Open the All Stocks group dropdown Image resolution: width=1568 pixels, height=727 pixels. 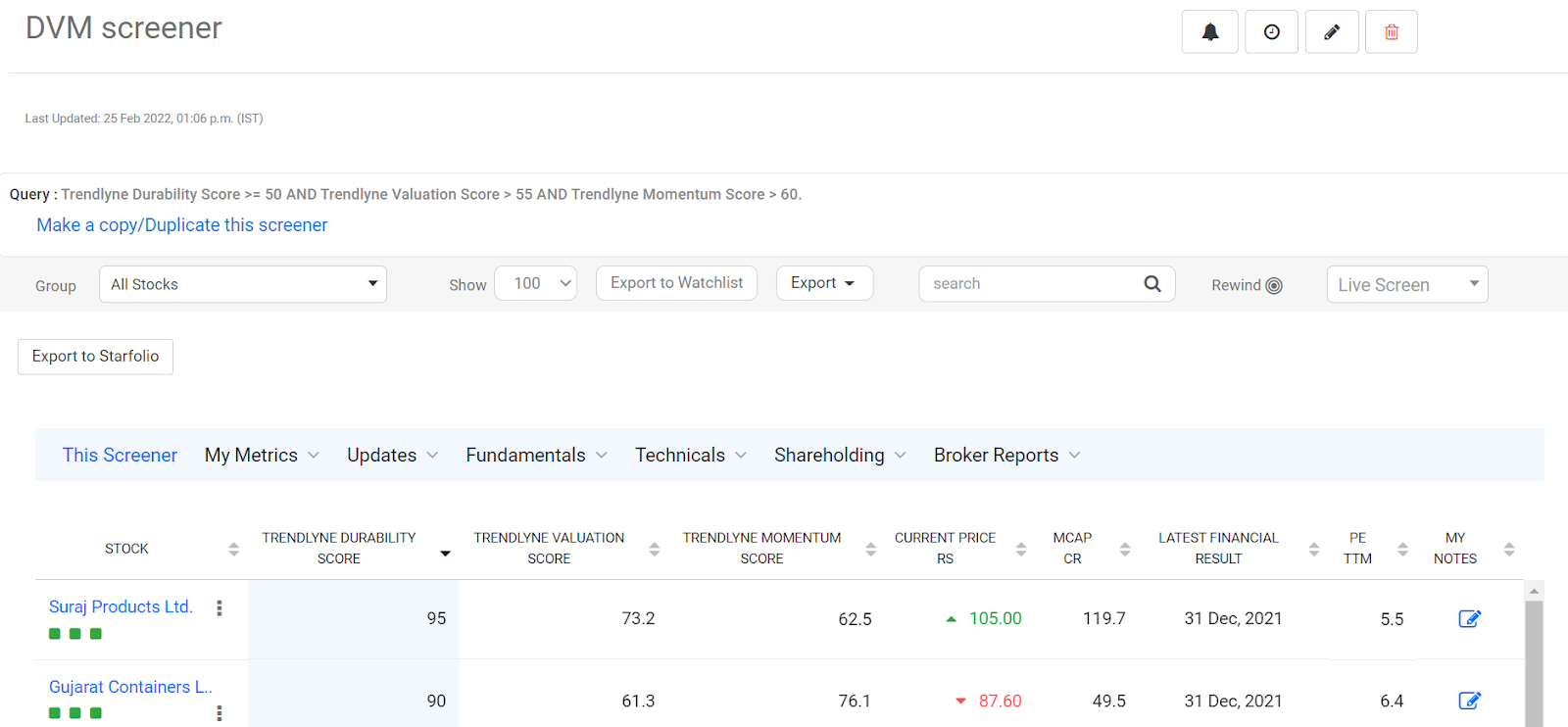coord(243,284)
